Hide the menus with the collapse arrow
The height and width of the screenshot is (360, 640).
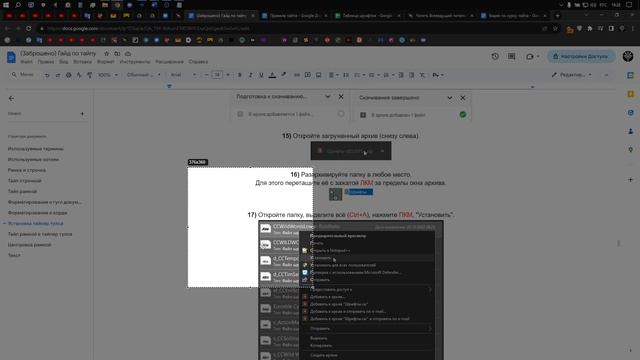click(x=606, y=75)
